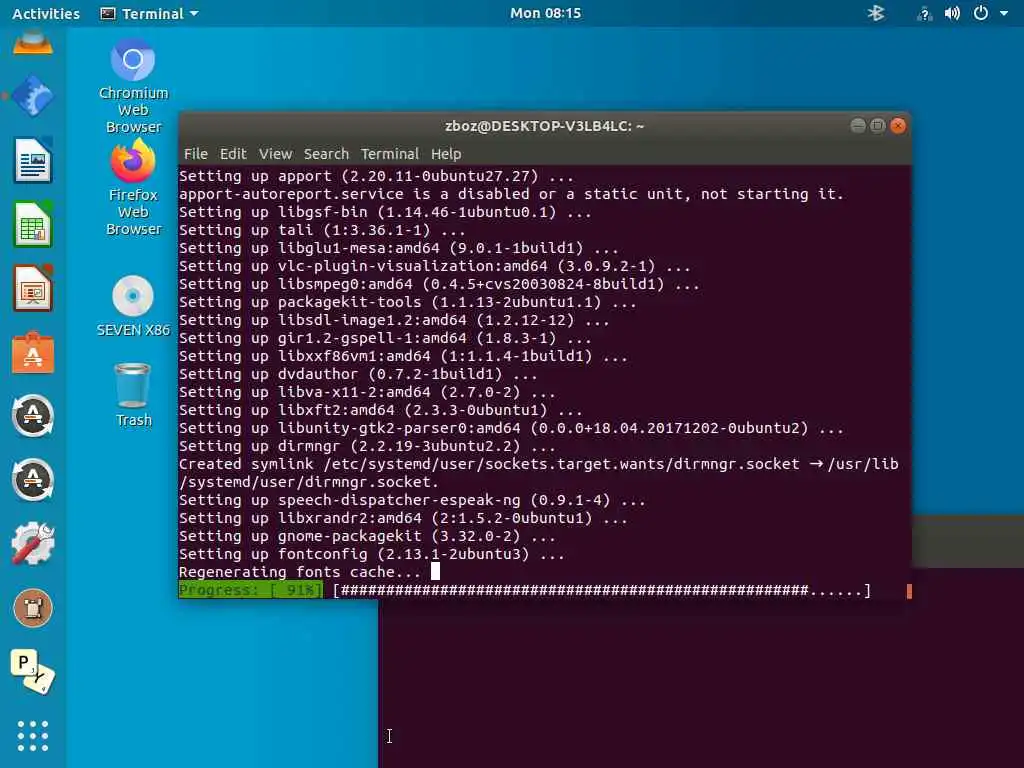Click the network status icon in top bar
The height and width of the screenshot is (768, 1024).
924,13
